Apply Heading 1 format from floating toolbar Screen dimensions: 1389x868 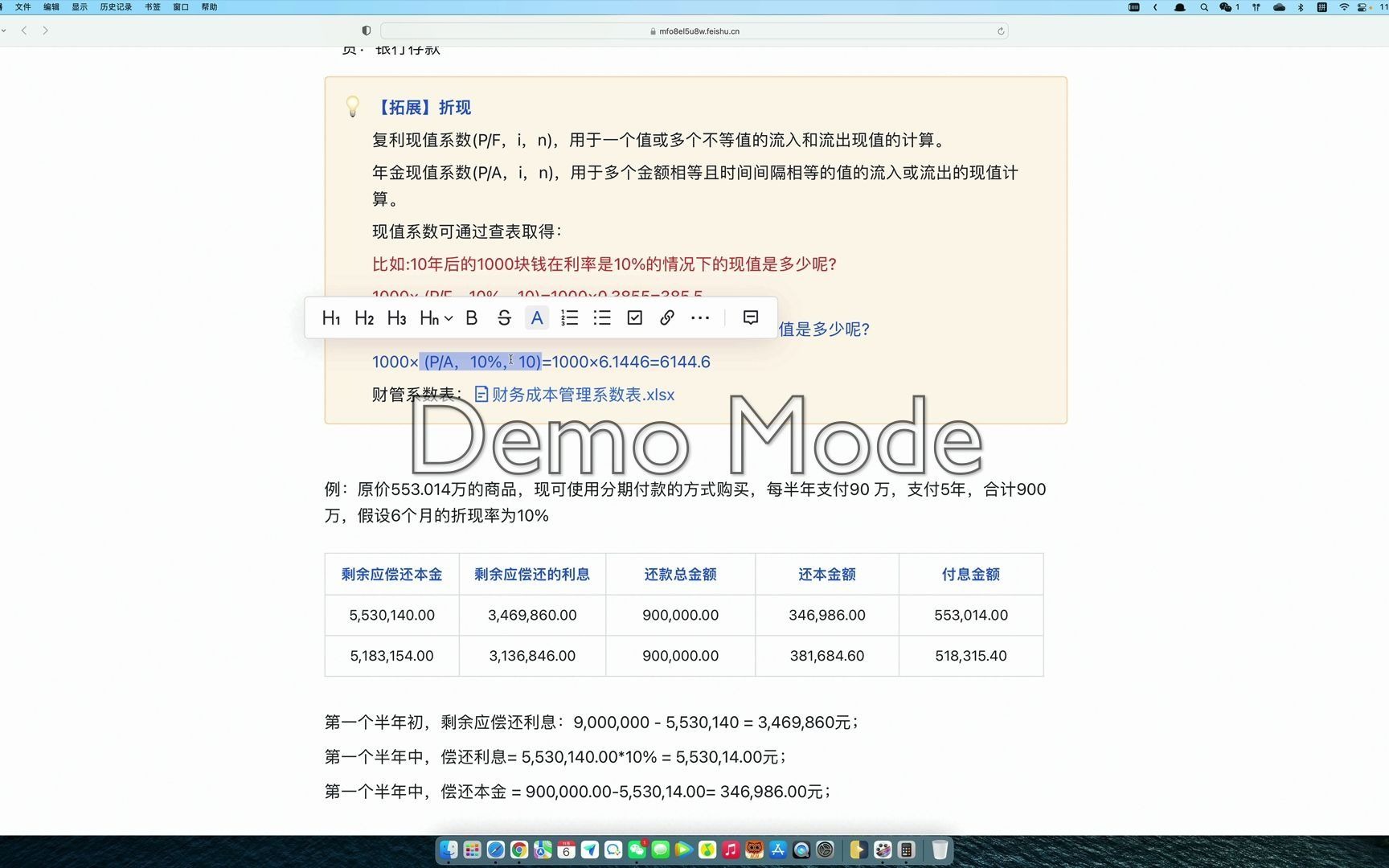331,317
